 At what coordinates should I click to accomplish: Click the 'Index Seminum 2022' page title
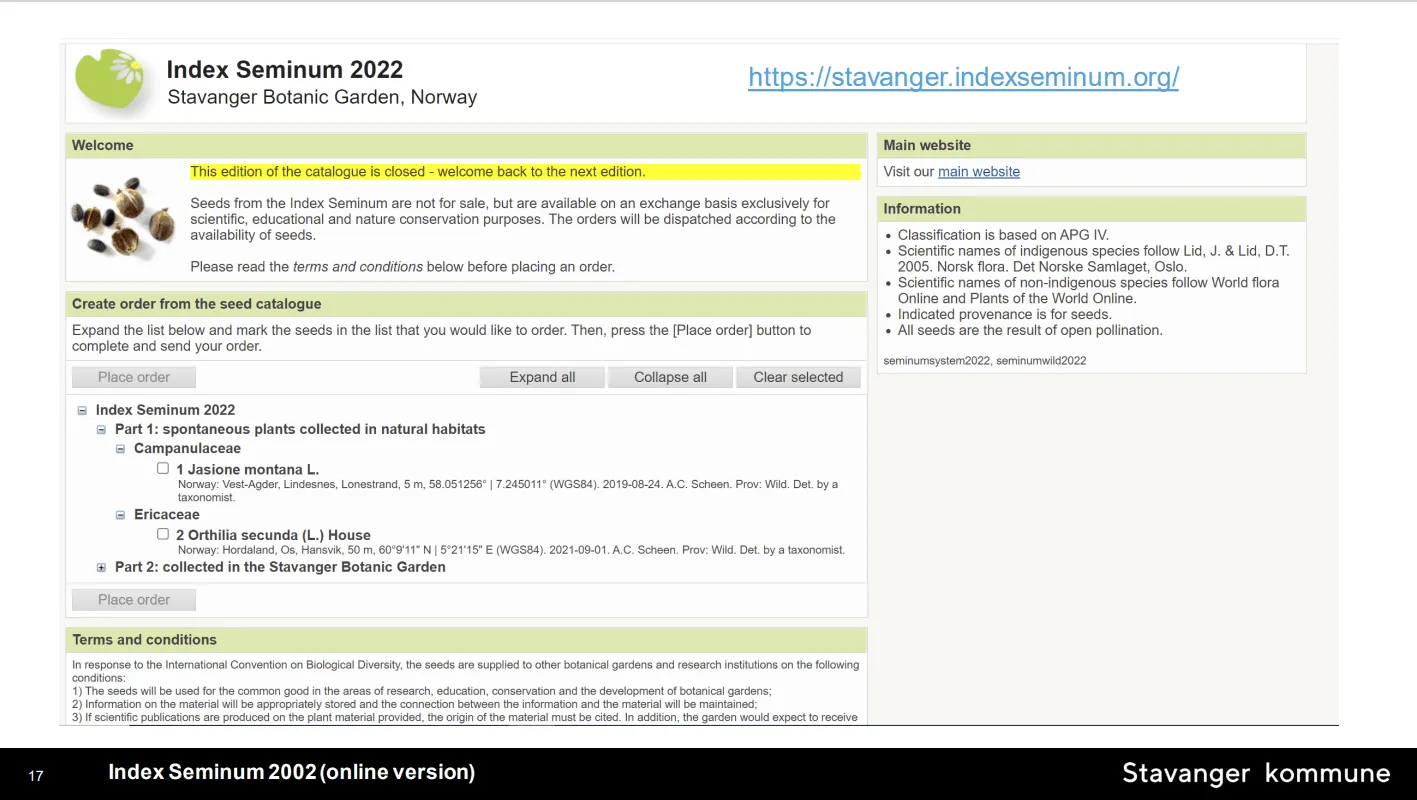coord(285,70)
